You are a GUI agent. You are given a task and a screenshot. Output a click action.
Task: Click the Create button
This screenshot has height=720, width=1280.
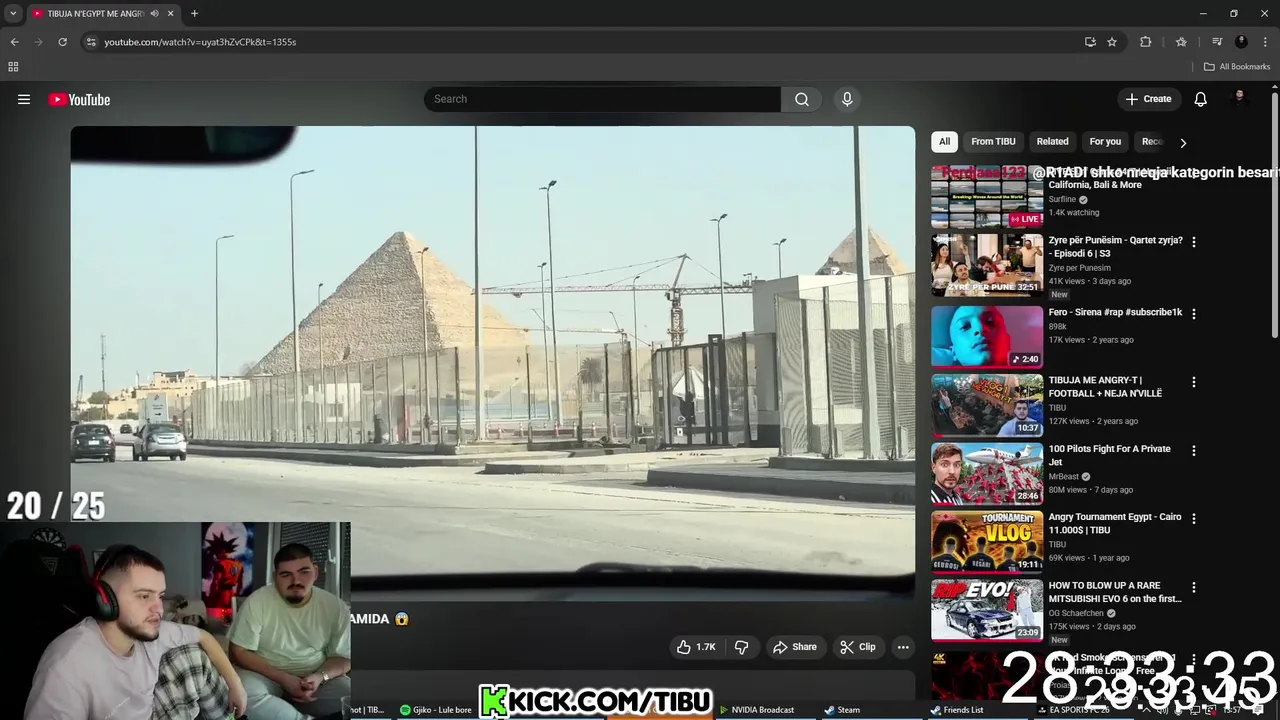pos(1148,99)
